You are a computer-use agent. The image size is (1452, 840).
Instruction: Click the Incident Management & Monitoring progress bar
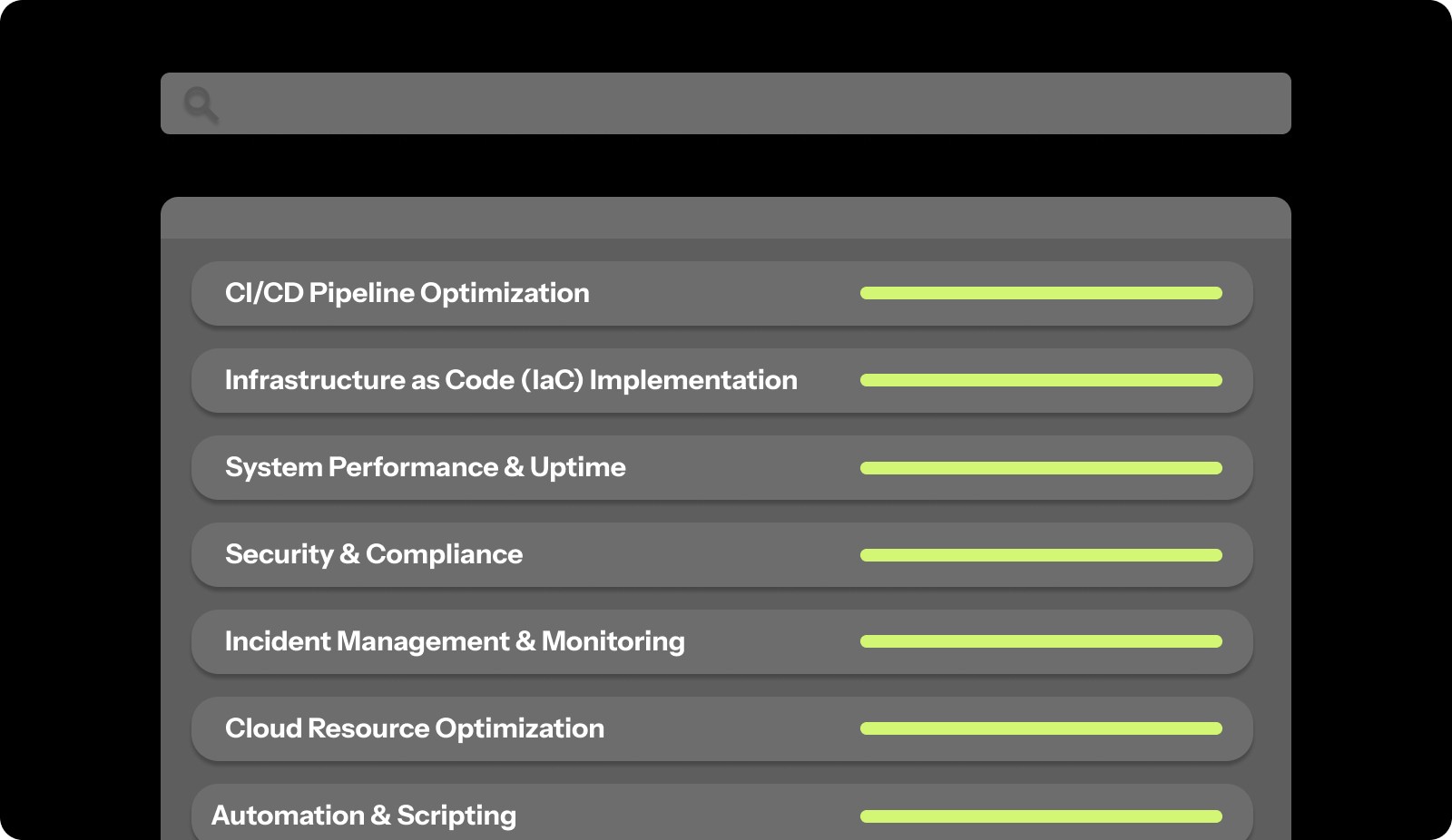(x=1041, y=641)
